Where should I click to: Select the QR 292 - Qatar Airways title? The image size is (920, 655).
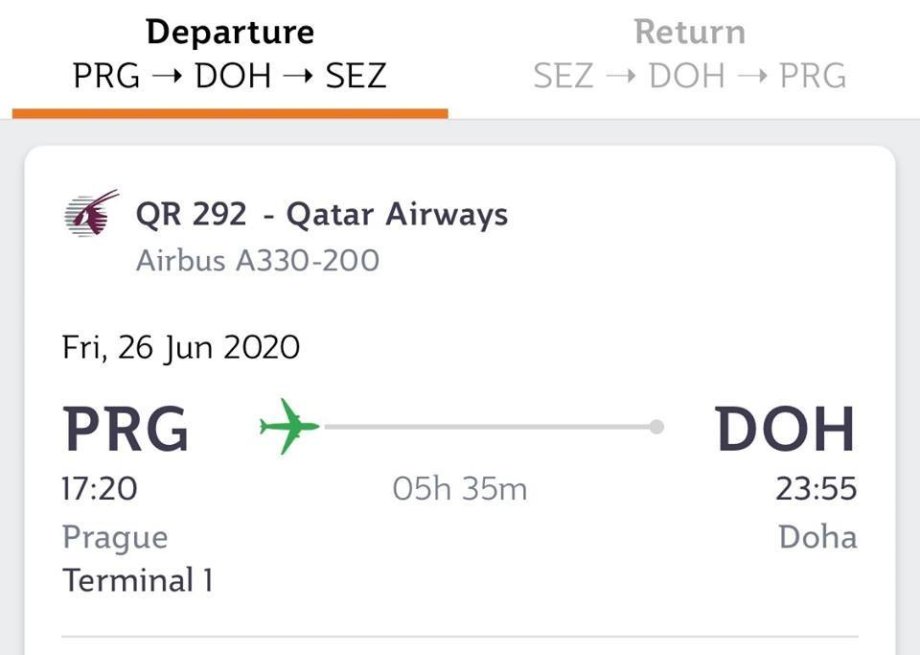pyautogui.click(x=321, y=214)
